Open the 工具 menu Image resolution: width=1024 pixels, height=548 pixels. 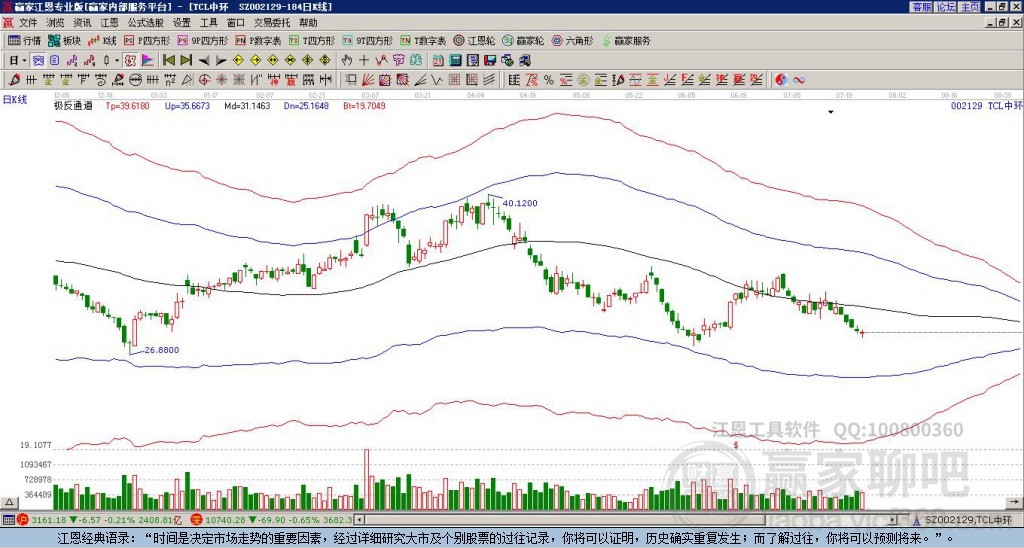click(x=208, y=23)
